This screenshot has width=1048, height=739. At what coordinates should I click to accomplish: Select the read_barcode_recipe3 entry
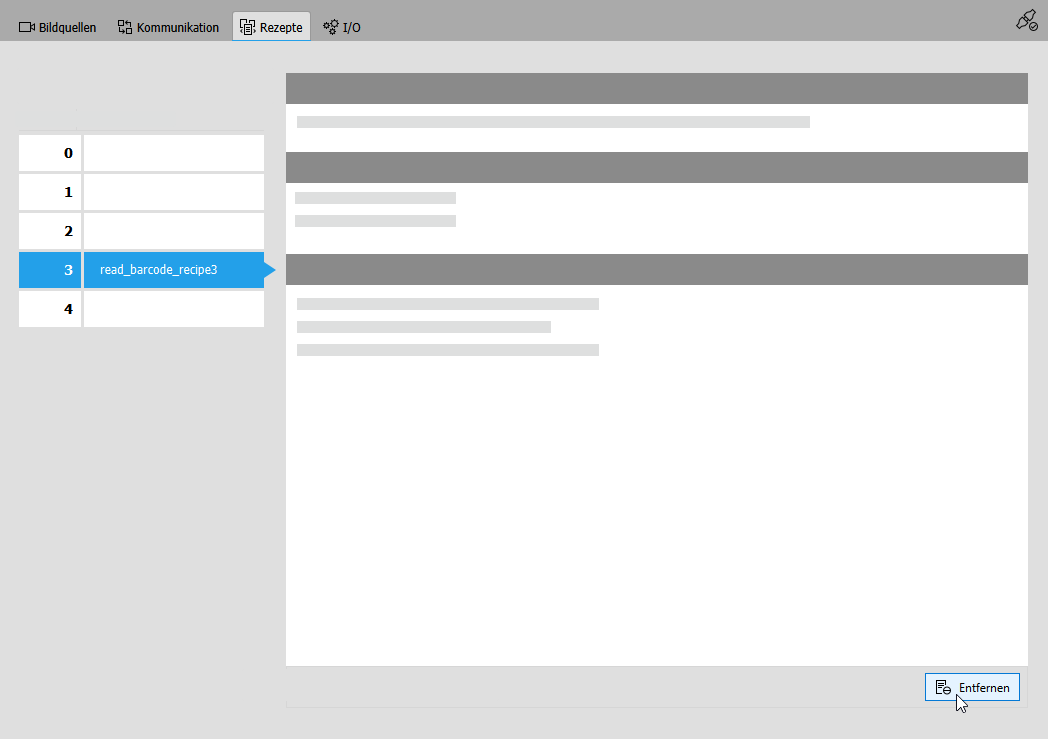coord(173,270)
